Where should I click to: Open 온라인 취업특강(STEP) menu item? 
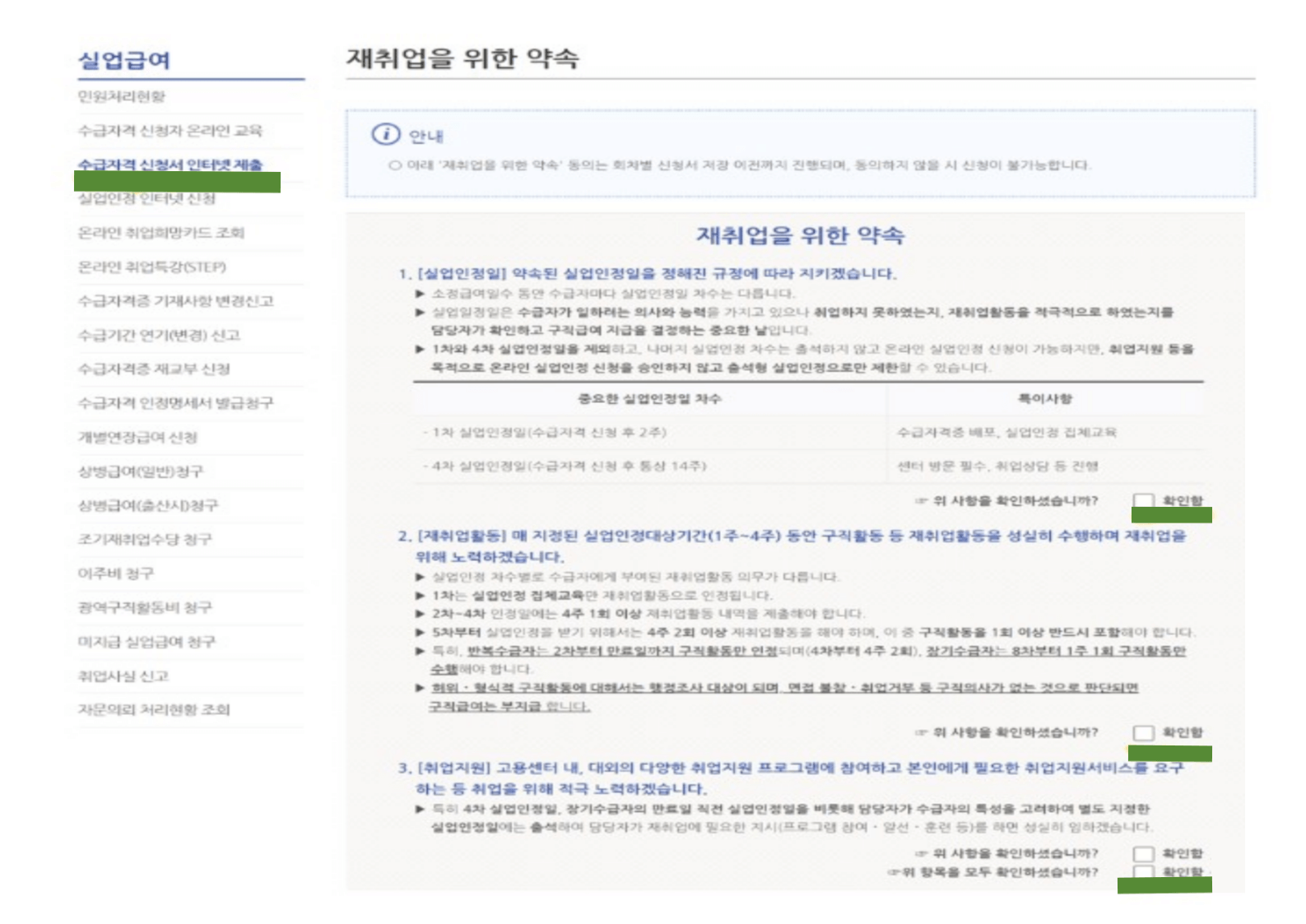(151, 267)
